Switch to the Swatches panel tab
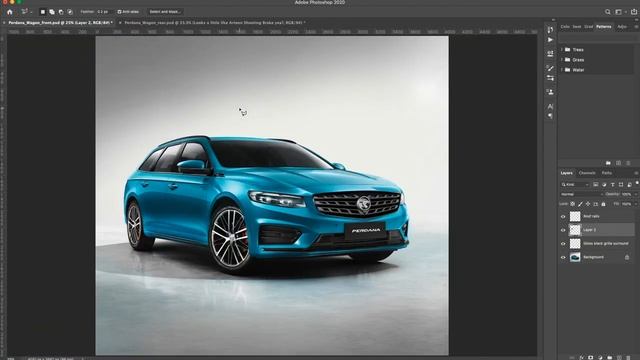Image resolution: width=640 pixels, height=360 pixels. coord(577,27)
